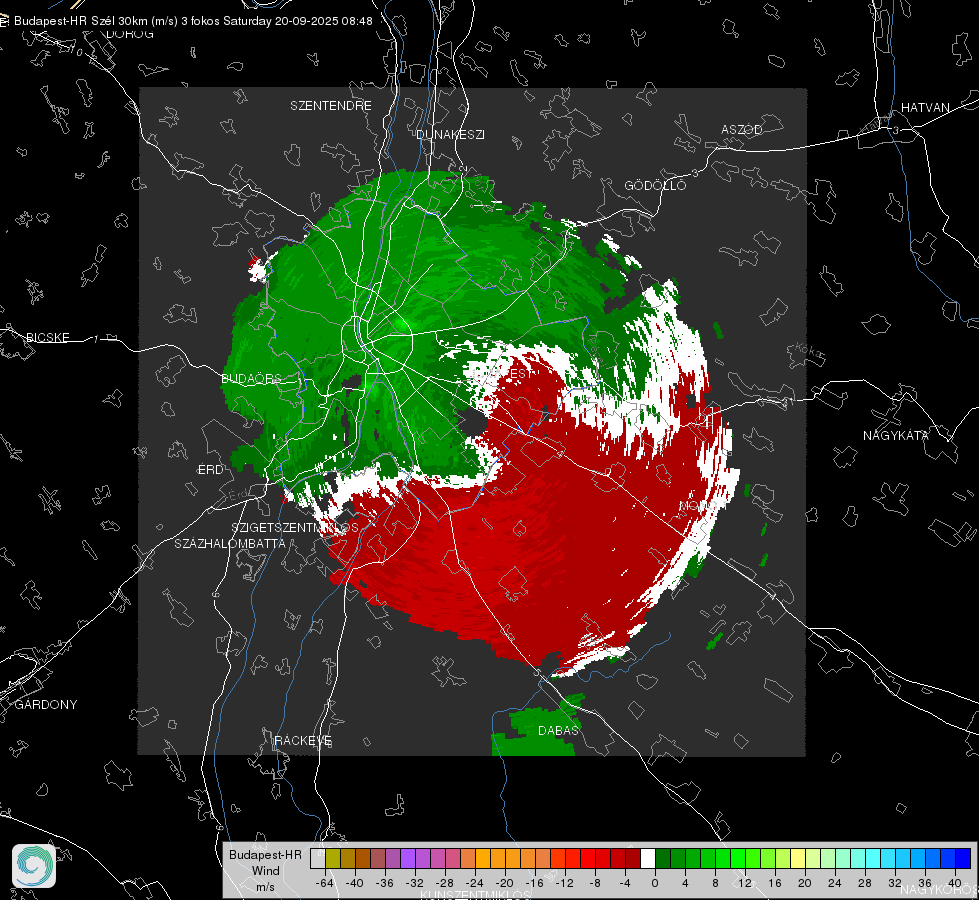
Task: Select the BUDAÖRS city label
Action: point(252,378)
